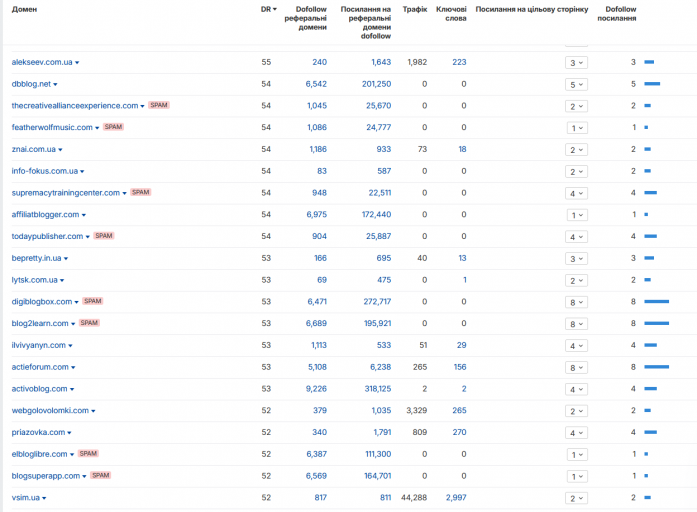Open dbblog.net domain link
The image size is (697, 512).
31,84
